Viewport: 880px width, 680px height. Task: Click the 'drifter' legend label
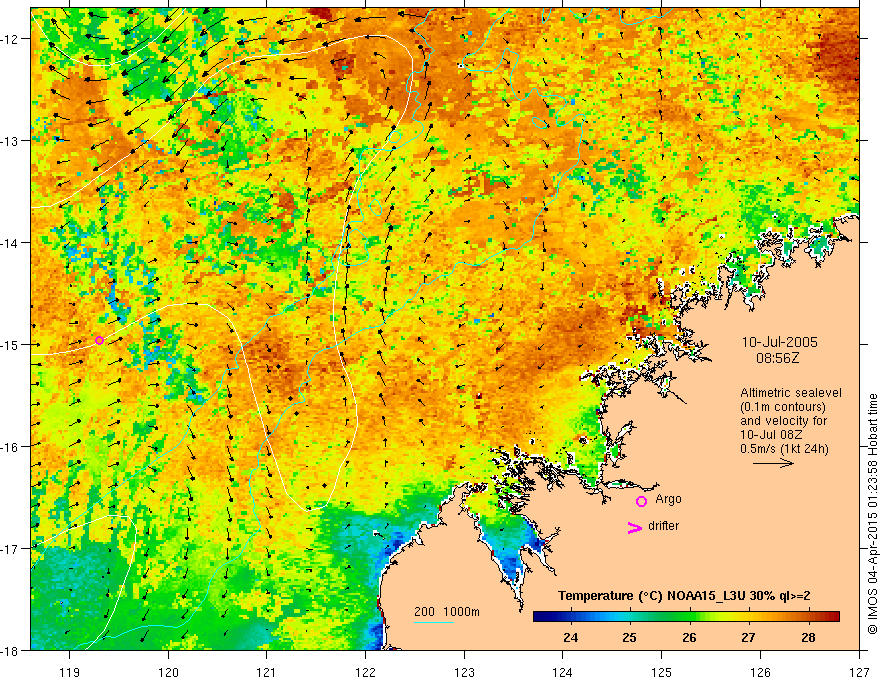[663, 526]
